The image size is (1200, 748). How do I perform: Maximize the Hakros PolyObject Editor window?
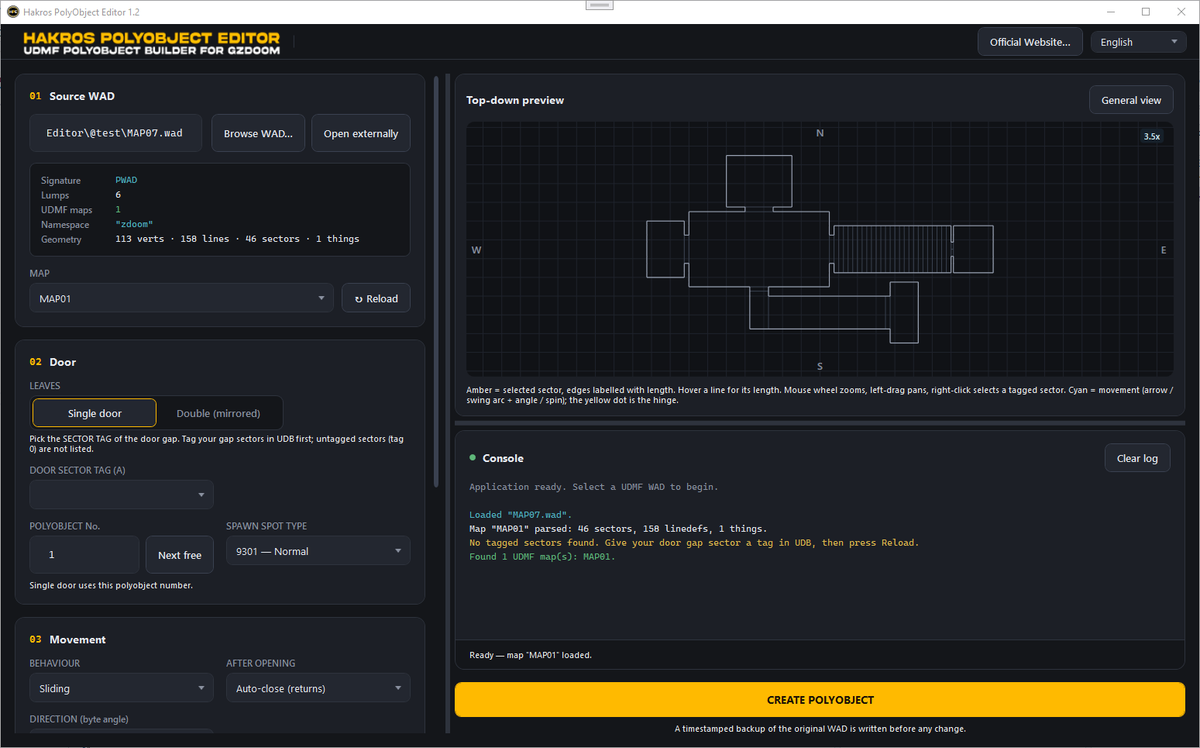(x=1145, y=12)
